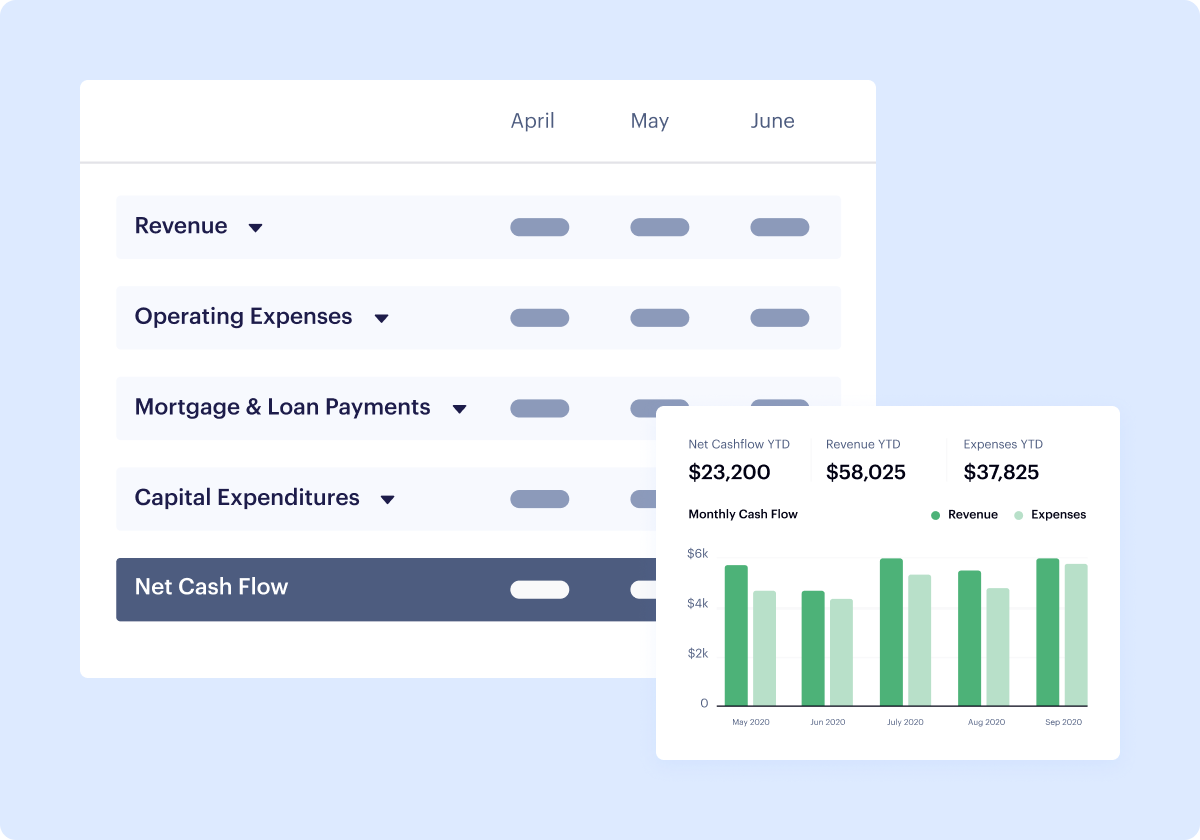The height and width of the screenshot is (840, 1200).
Task: Click the Jun 2020 expenses bar
Action: tap(842, 652)
